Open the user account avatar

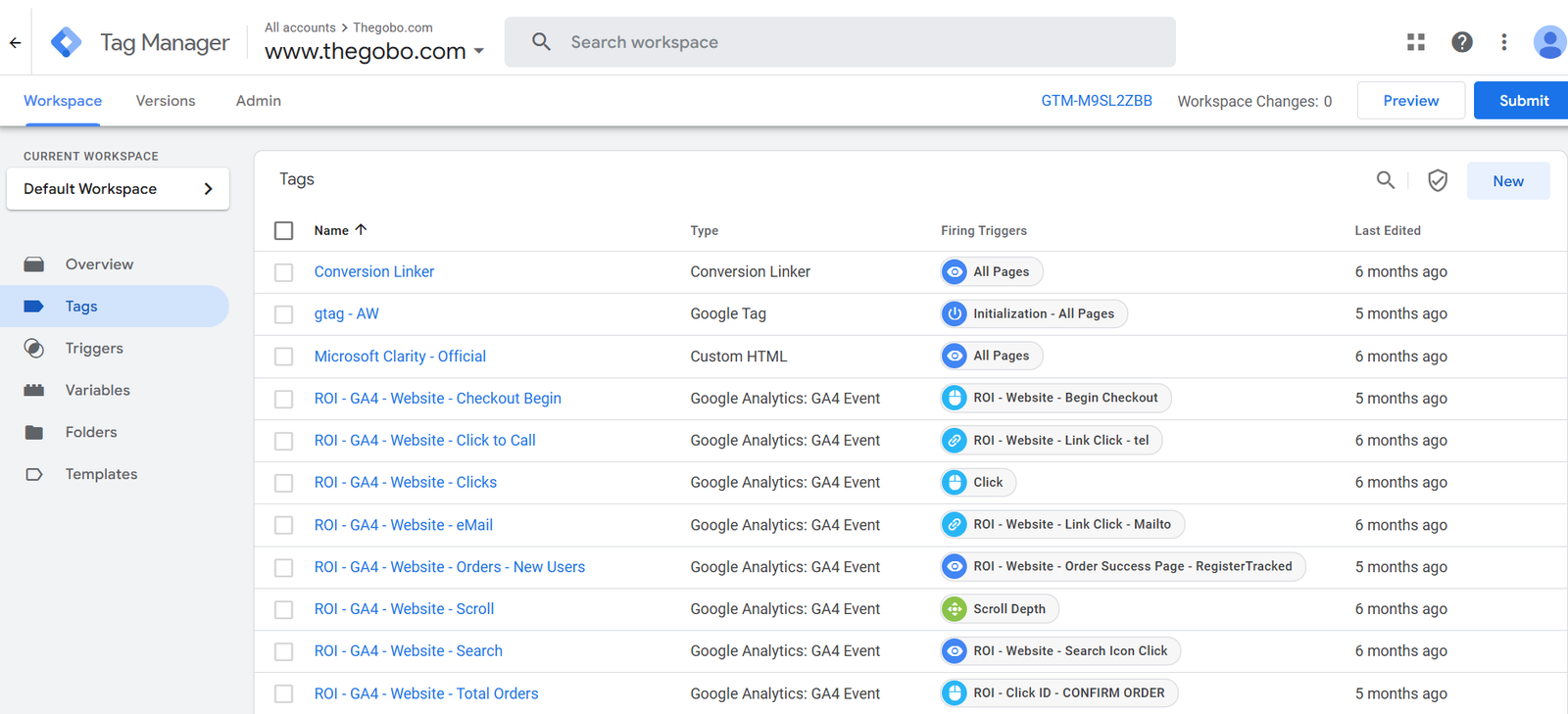coord(1548,42)
